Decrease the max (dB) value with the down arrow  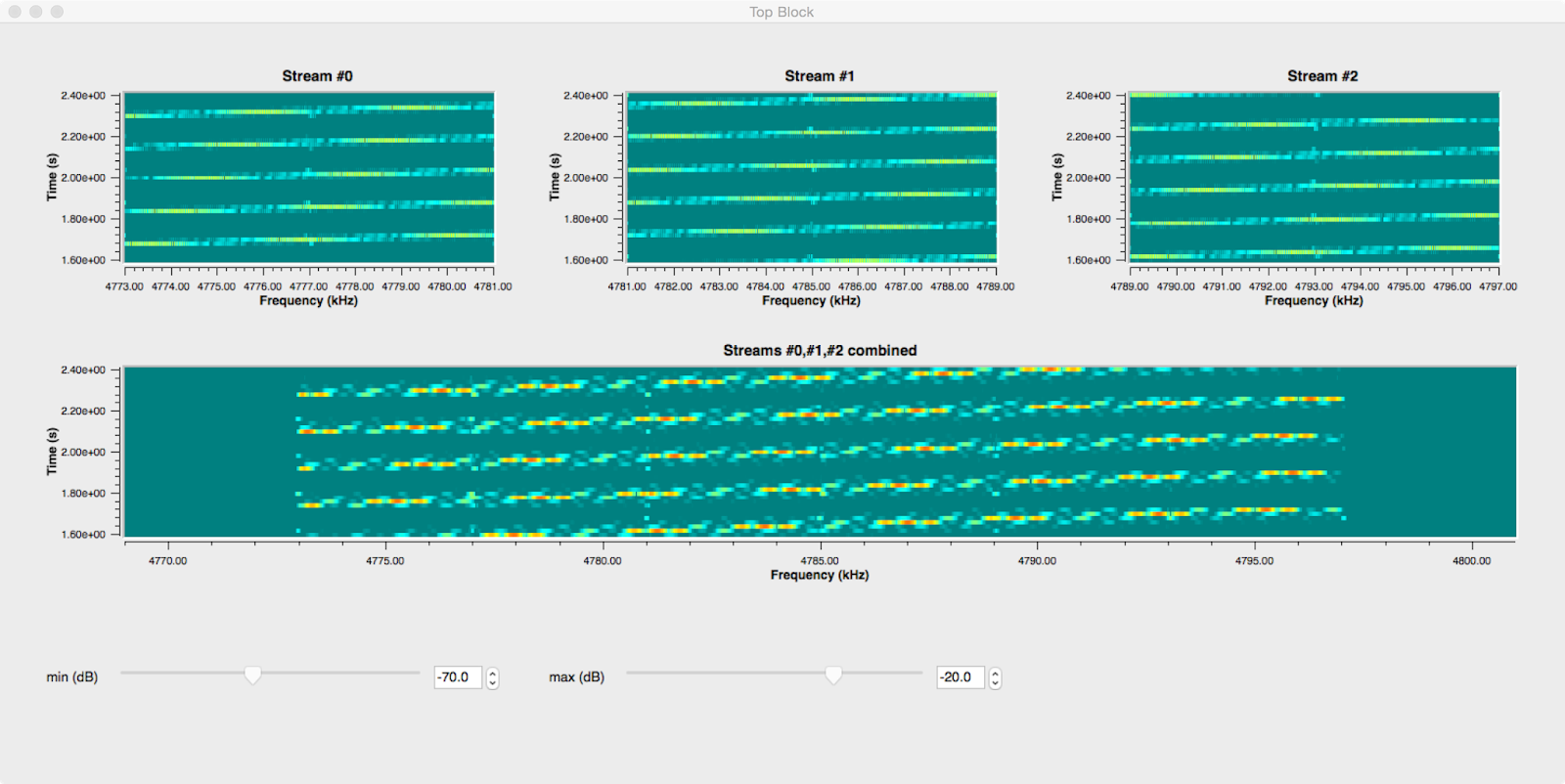pos(995,683)
